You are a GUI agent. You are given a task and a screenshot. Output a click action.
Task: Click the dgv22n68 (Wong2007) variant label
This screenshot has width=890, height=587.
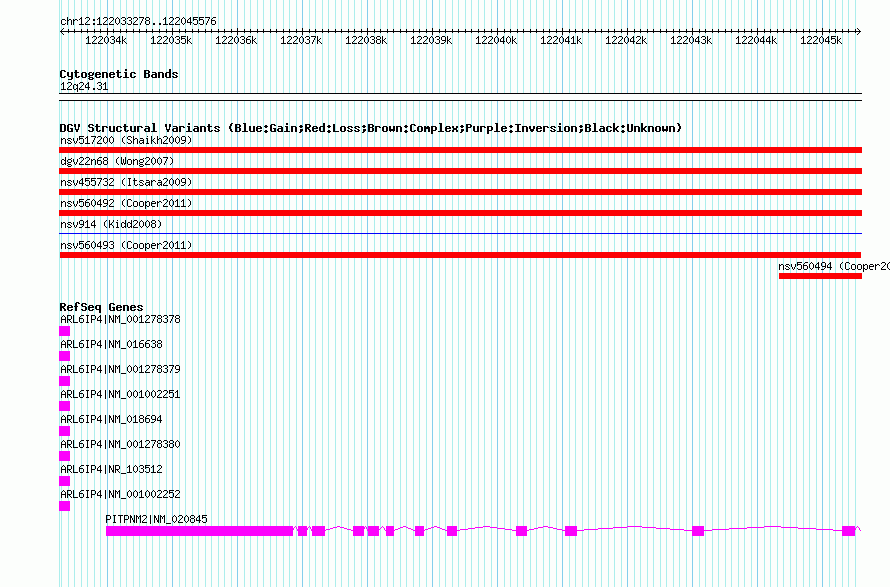click(x=117, y=161)
